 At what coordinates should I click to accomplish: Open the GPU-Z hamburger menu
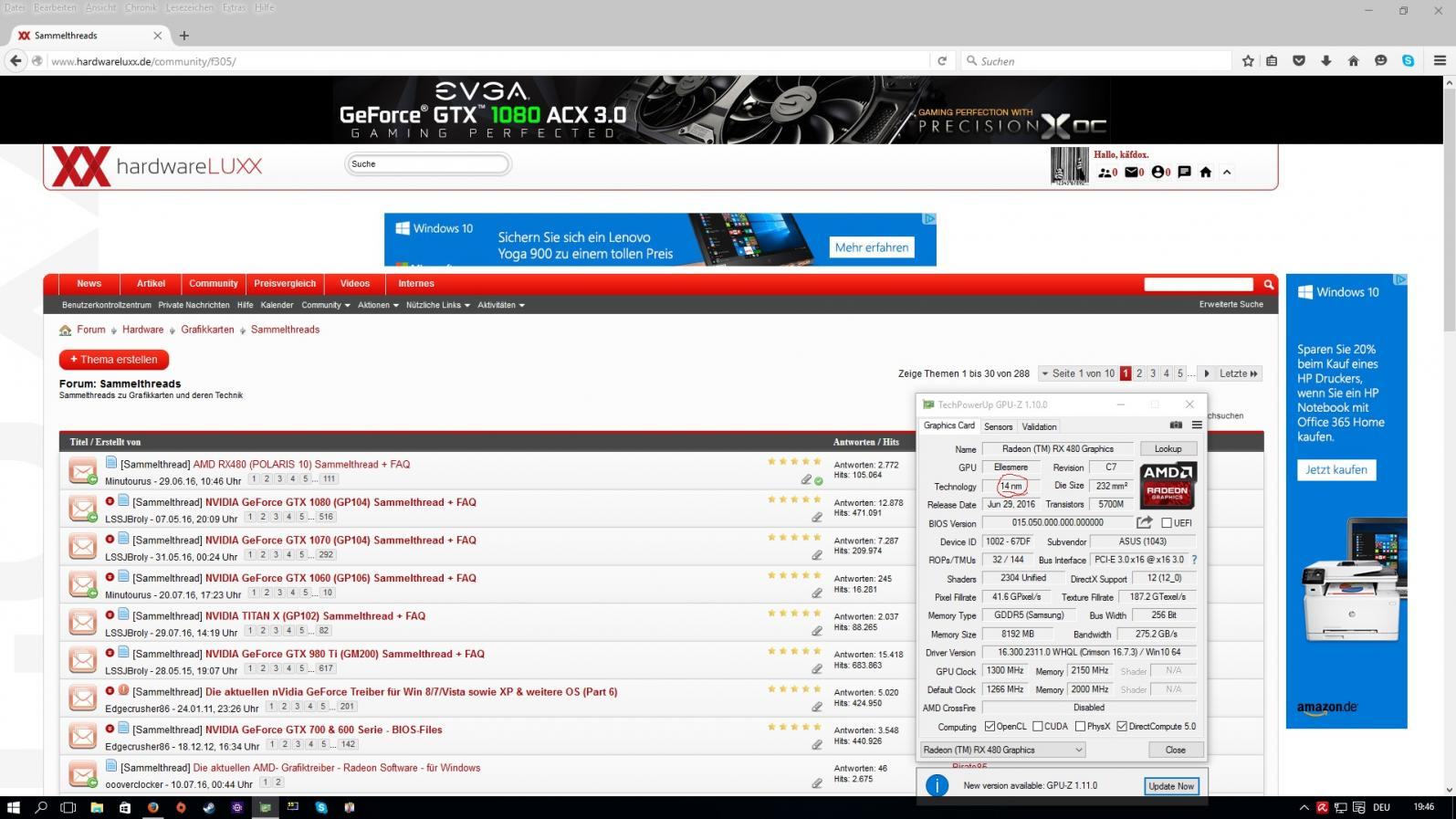[1197, 425]
